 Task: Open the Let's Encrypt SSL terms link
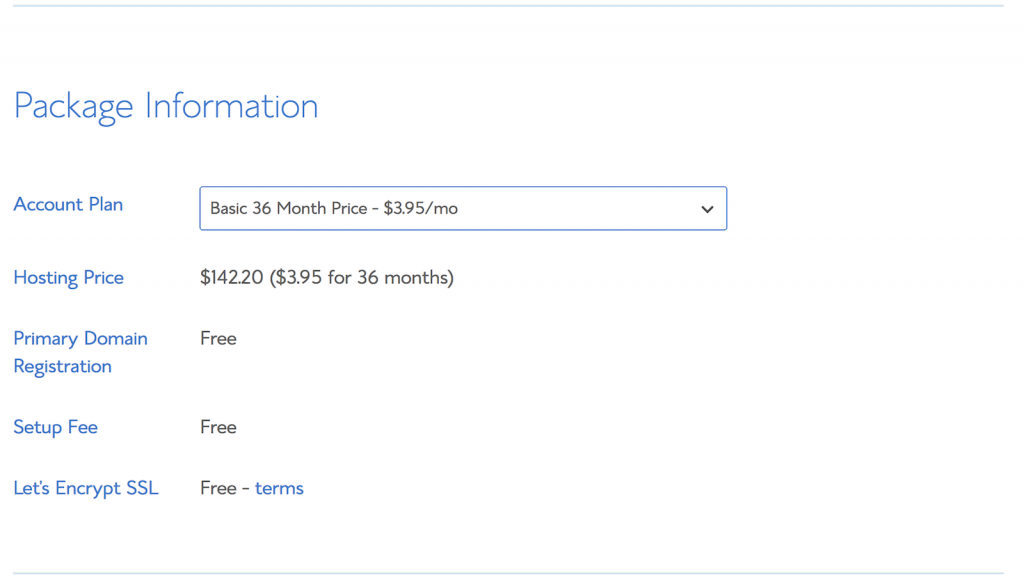coord(279,488)
